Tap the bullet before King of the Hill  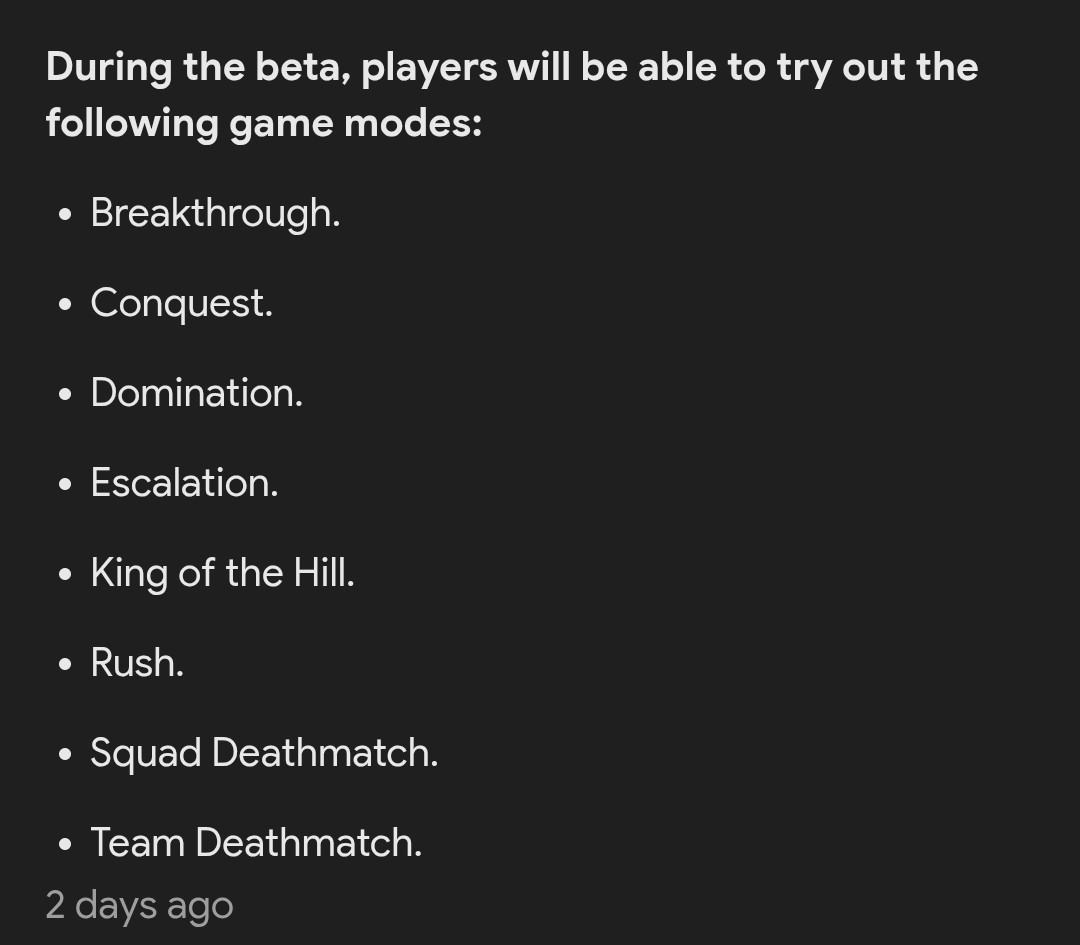[66, 575]
